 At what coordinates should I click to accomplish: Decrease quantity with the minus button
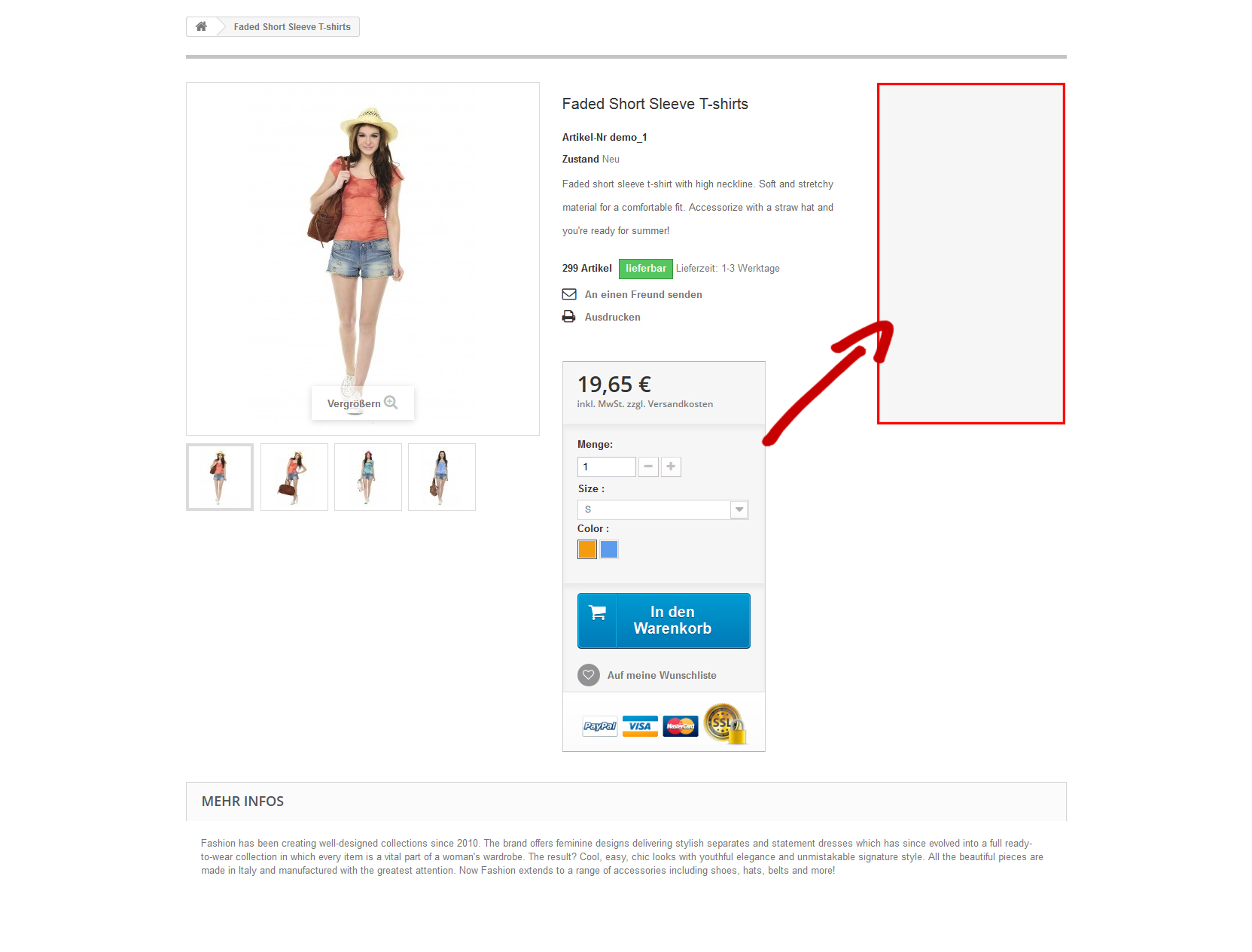click(648, 467)
